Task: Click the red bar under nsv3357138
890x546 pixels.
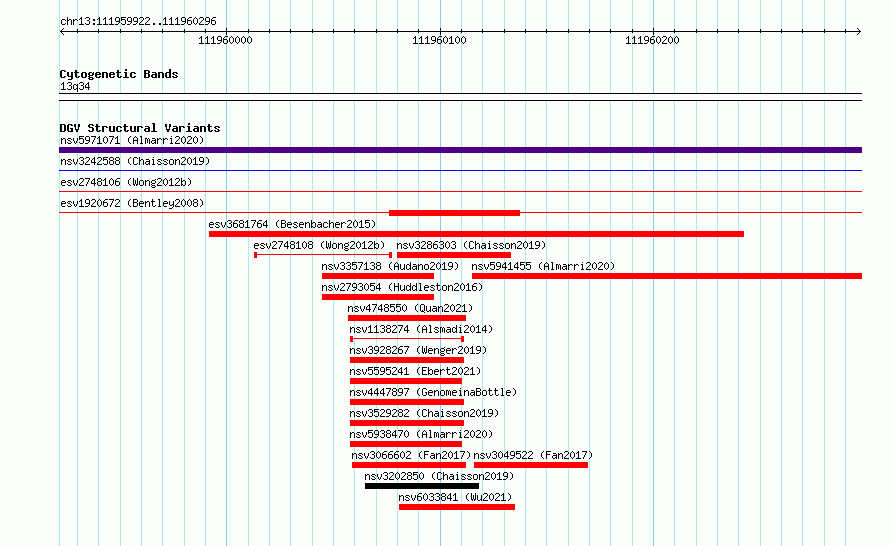Action: point(377,276)
